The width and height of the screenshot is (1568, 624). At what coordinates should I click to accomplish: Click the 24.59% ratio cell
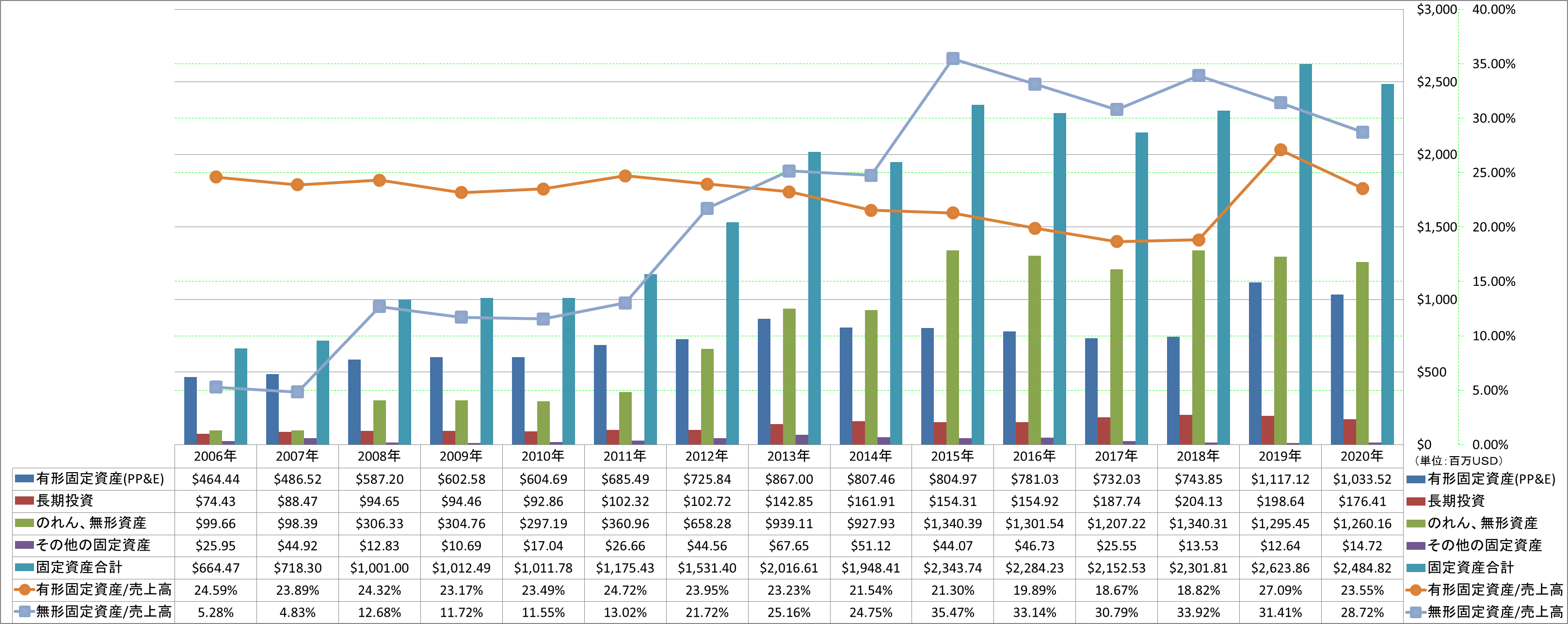coord(215,591)
